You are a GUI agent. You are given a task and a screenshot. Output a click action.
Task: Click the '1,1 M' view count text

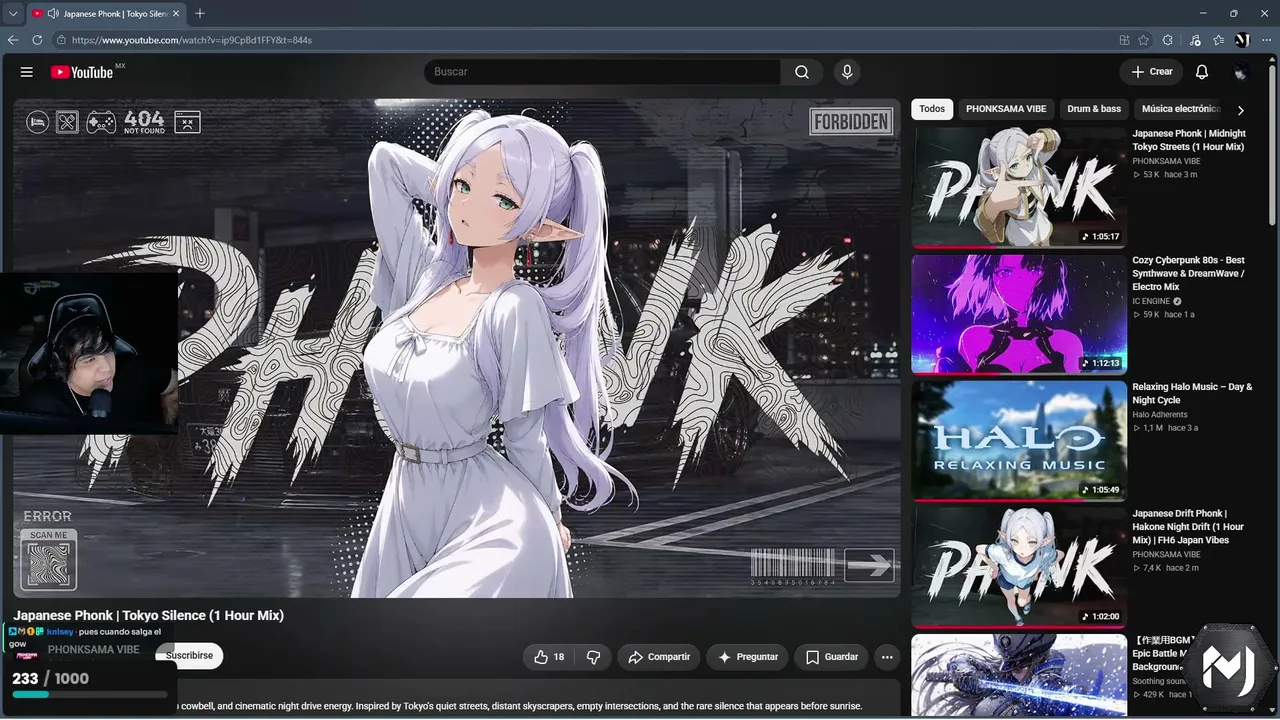1153,428
